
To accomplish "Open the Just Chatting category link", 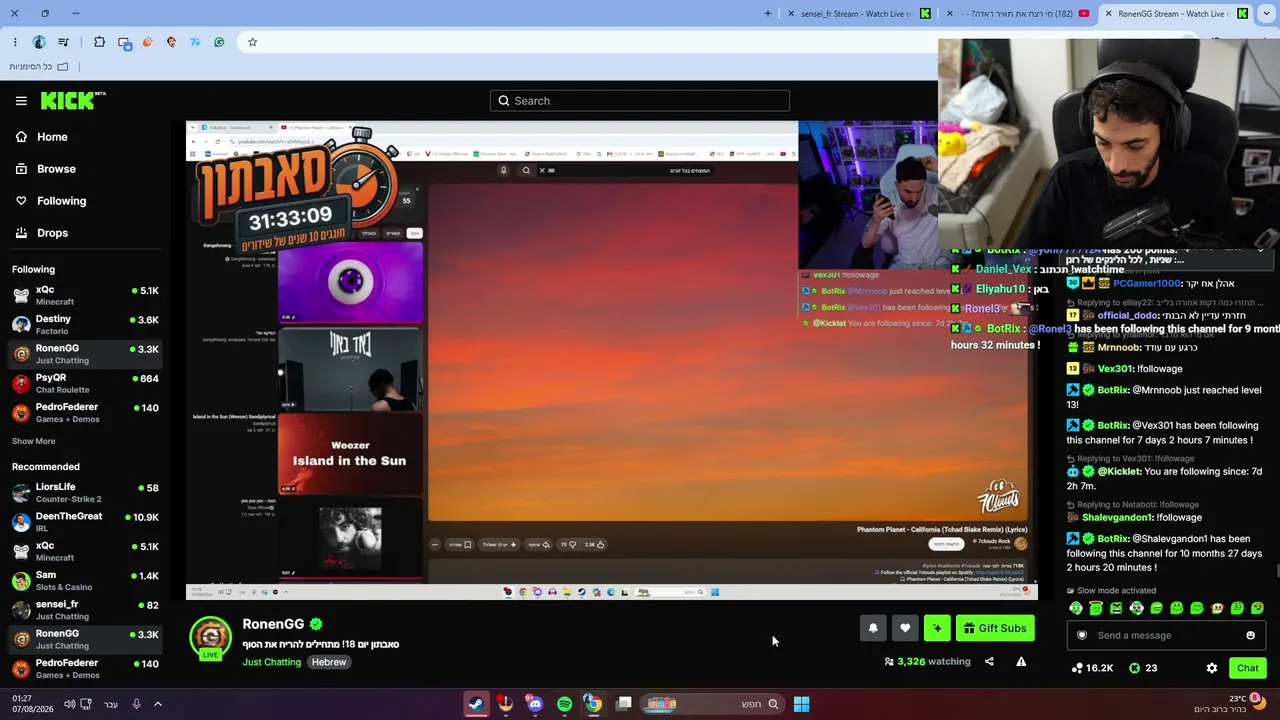I will (x=271, y=662).
